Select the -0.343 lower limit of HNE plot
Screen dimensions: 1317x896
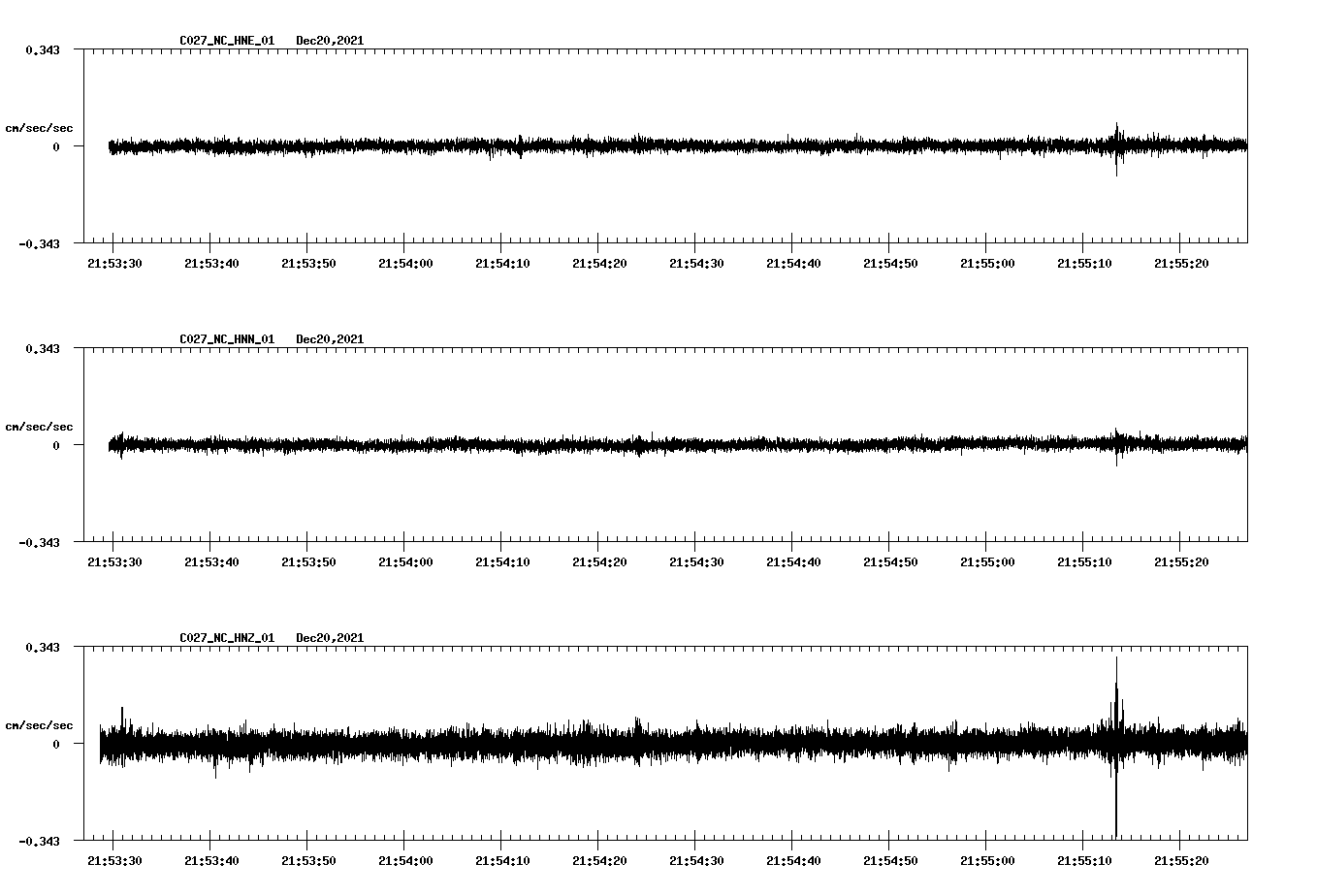tap(39, 243)
